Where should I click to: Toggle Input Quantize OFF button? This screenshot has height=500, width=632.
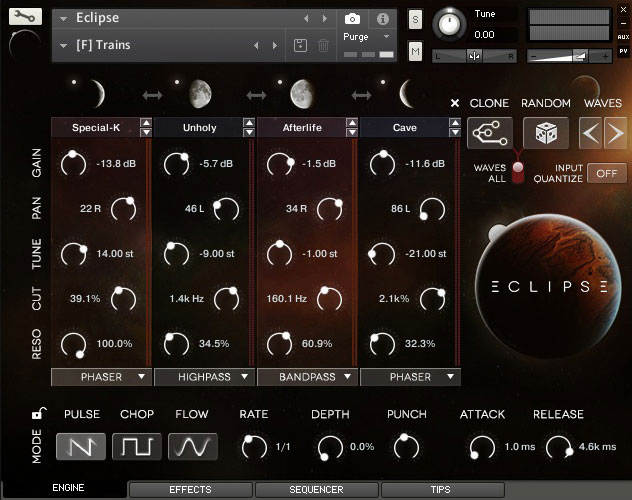[x=605, y=172]
